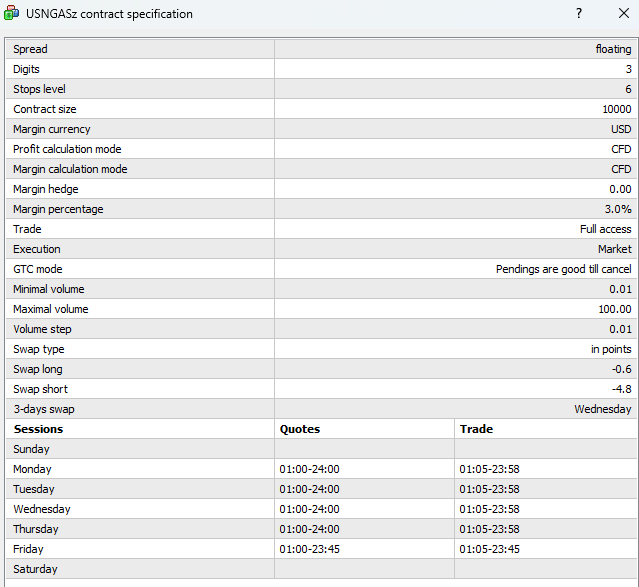The width and height of the screenshot is (639, 587).
Task: Click Monday quotes time 01:00-24:00
Action: click(x=309, y=469)
